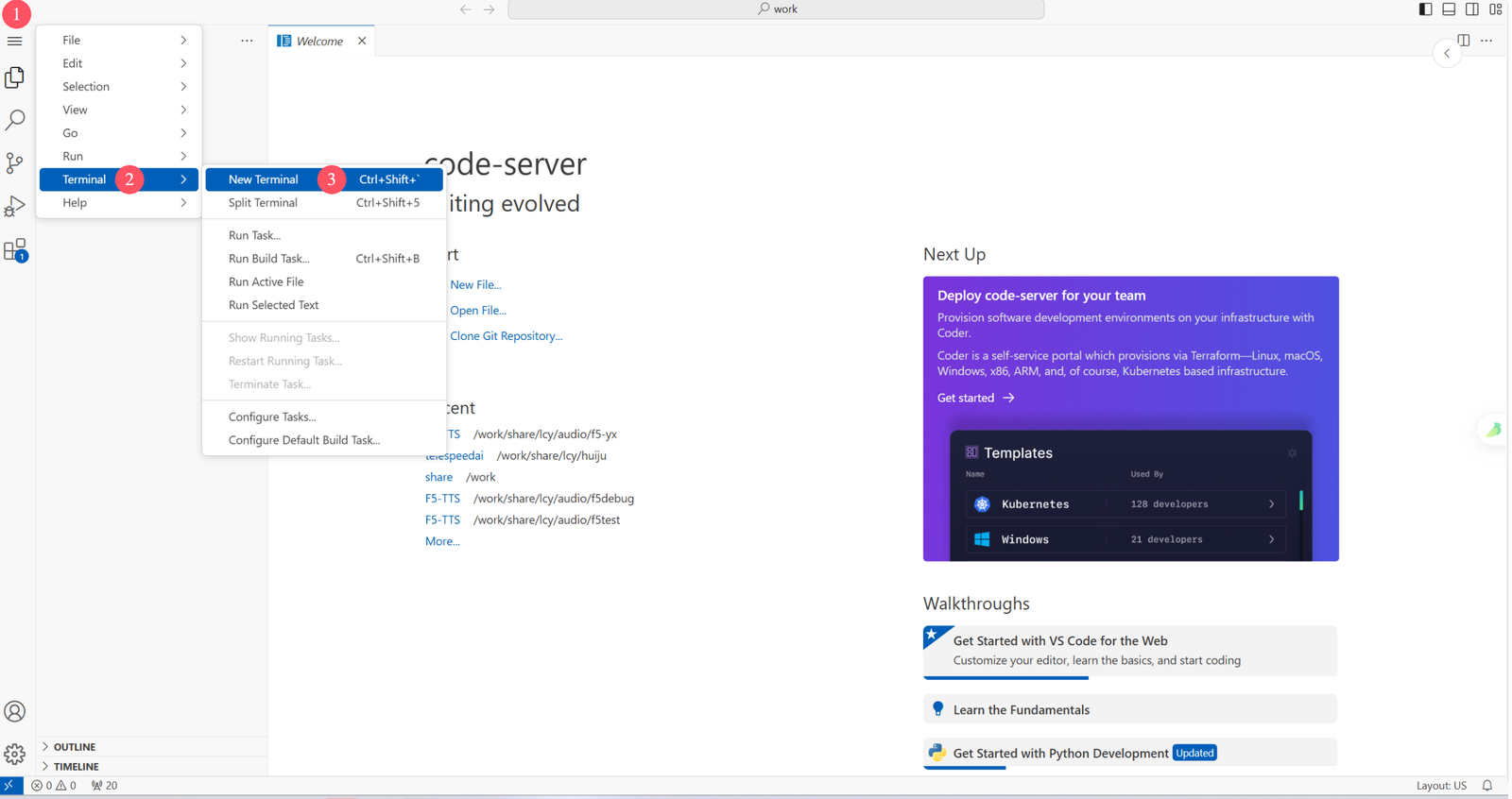Click Layout: US in status bar
1512x799 pixels.
coord(1441,786)
